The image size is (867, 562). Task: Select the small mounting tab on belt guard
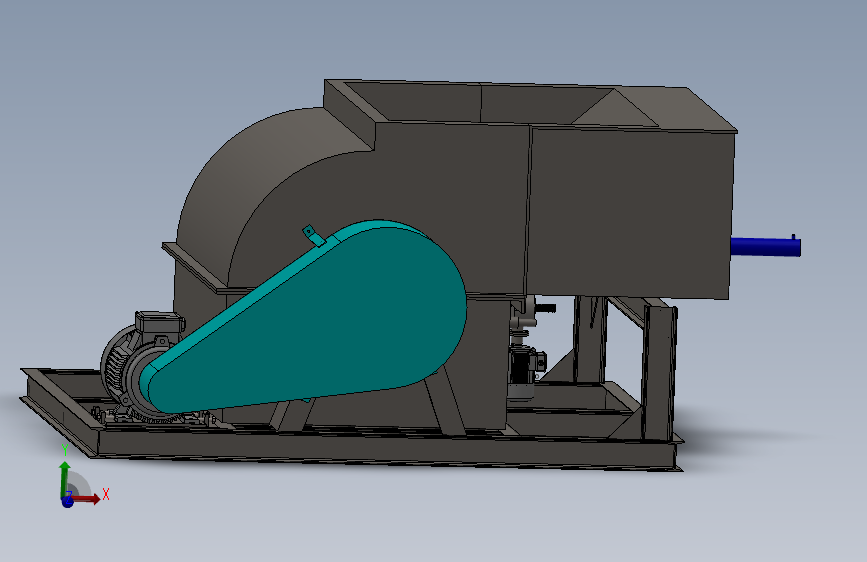click(x=314, y=235)
